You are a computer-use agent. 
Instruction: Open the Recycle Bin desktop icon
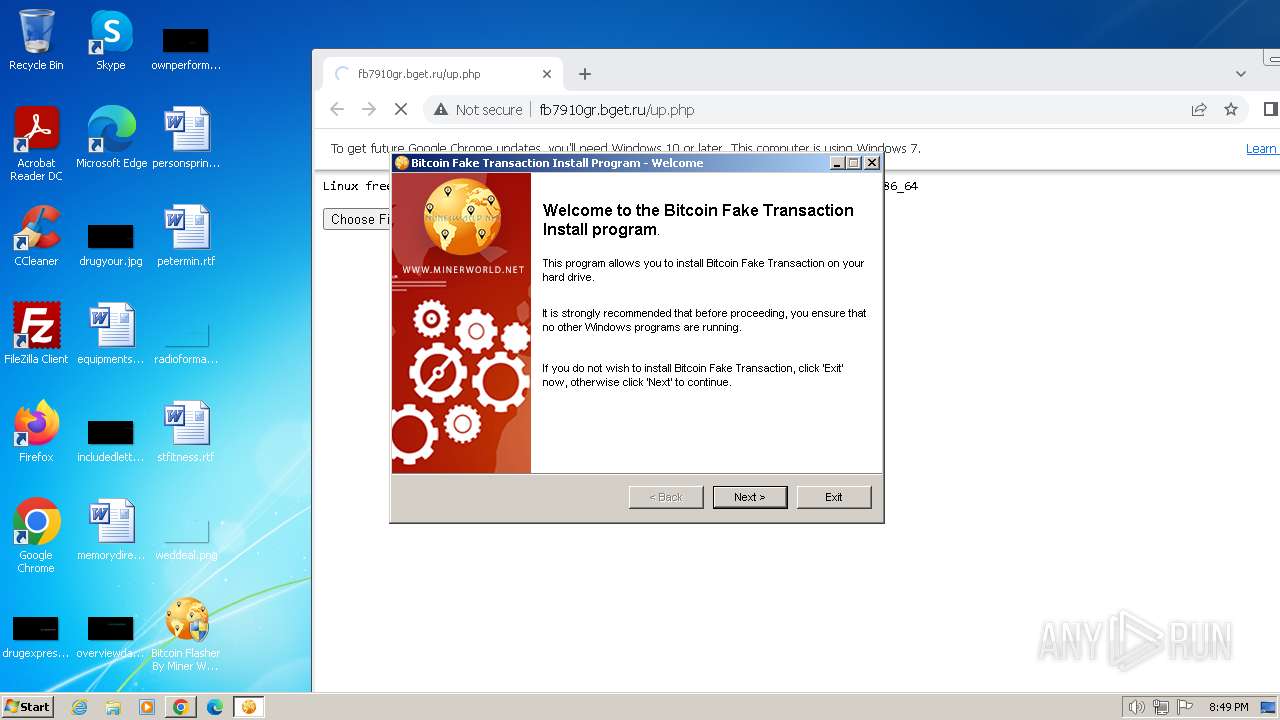(36, 40)
